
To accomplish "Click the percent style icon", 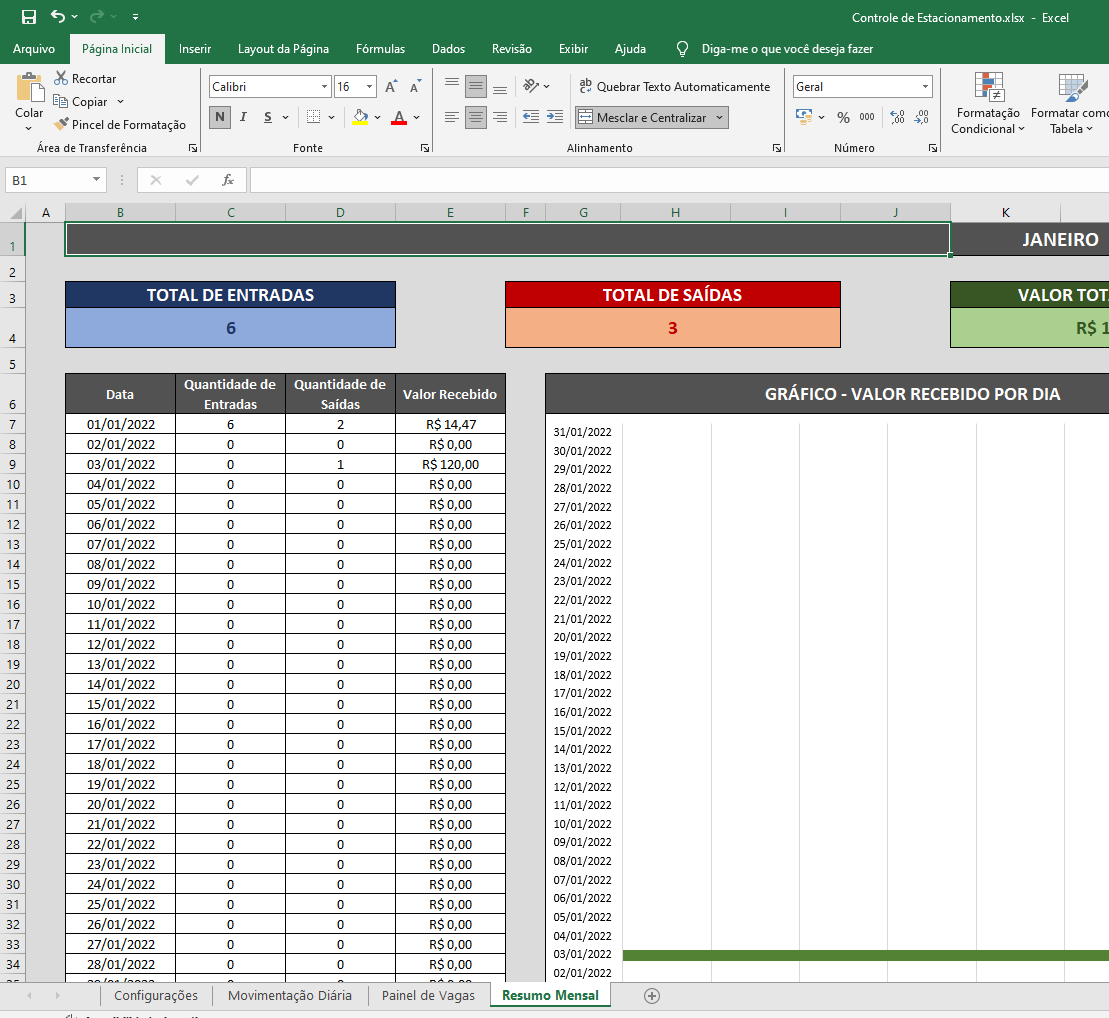I will [843, 118].
